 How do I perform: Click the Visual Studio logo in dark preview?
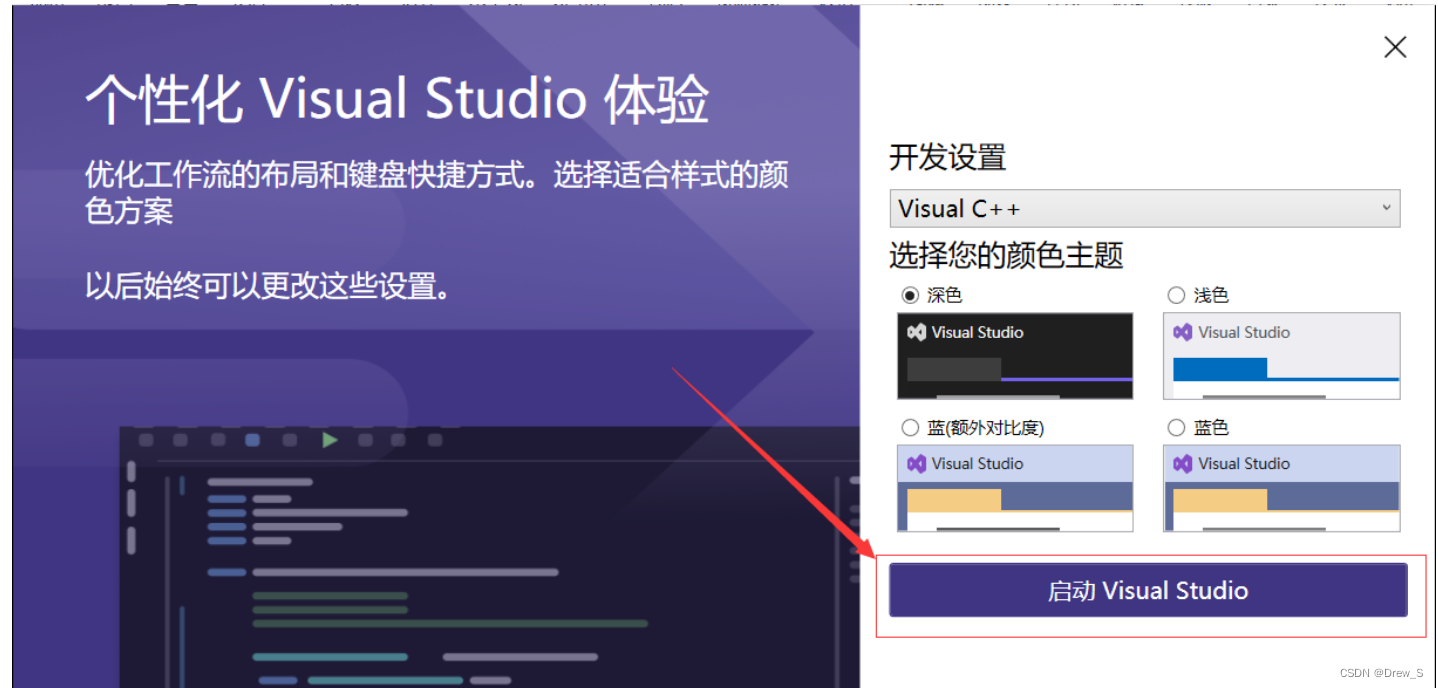[x=916, y=332]
